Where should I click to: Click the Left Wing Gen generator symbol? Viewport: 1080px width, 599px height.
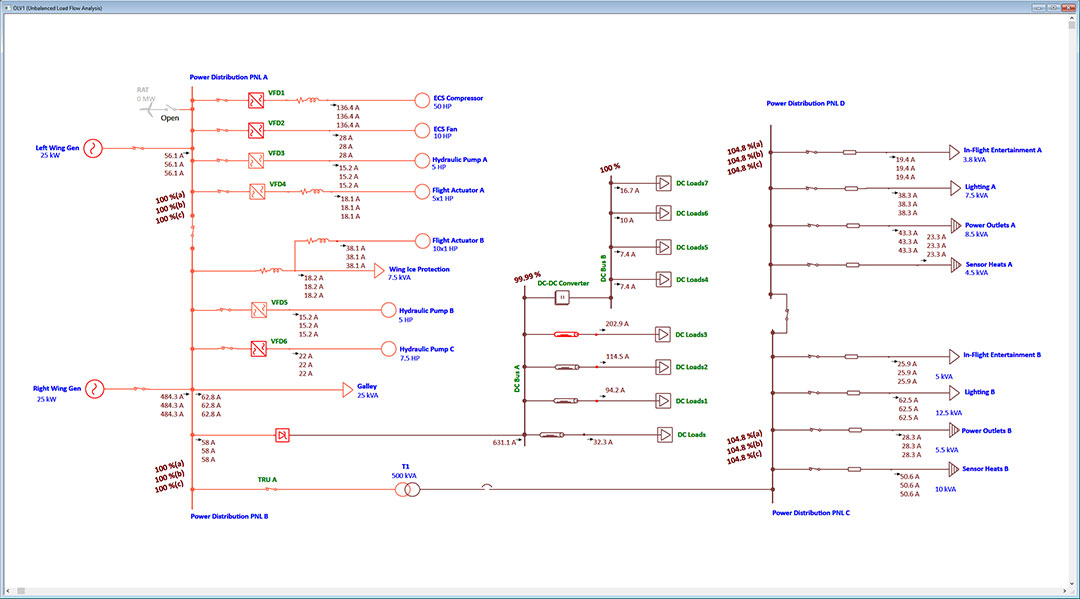(93, 148)
